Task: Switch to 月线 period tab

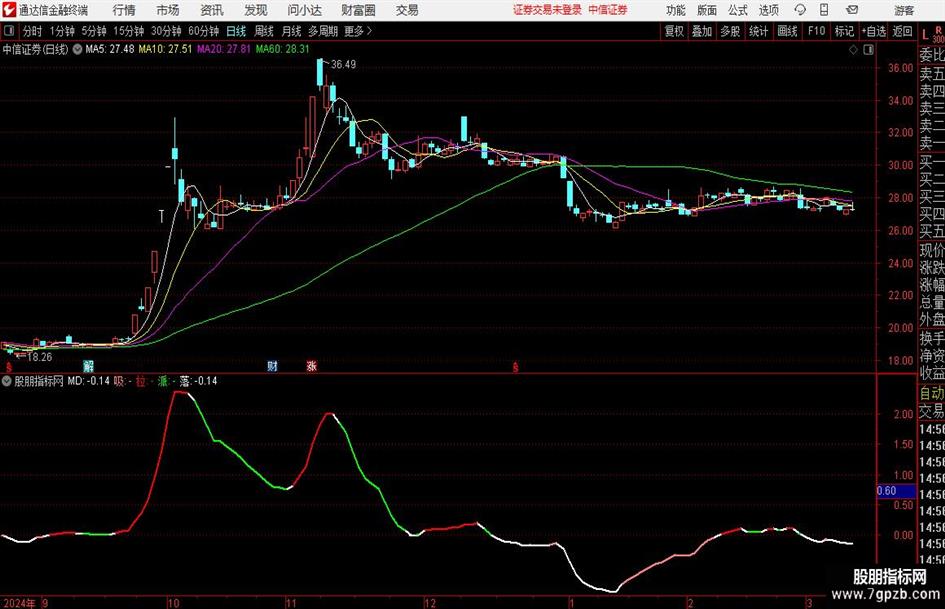Action: [291, 31]
